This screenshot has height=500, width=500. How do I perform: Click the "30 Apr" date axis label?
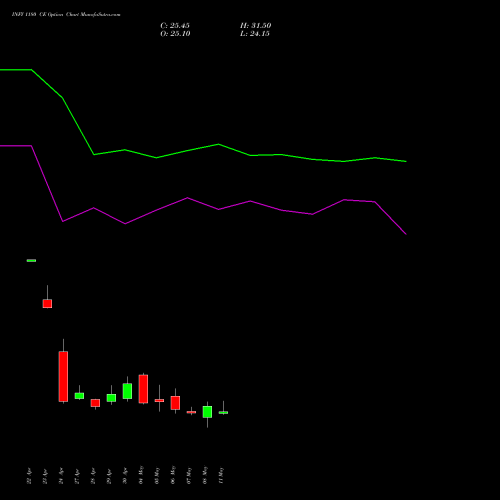point(125,476)
